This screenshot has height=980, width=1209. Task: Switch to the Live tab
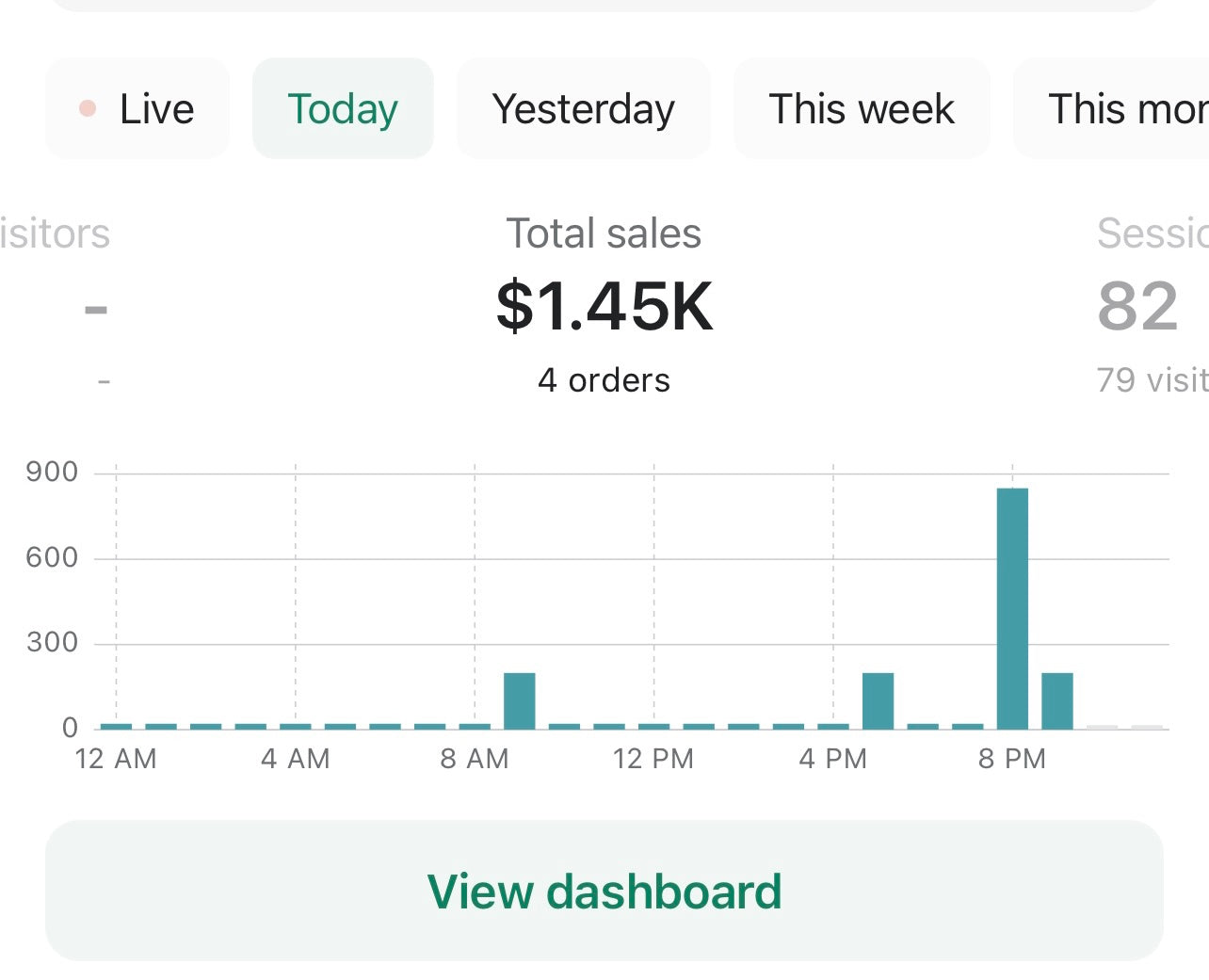(137, 109)
